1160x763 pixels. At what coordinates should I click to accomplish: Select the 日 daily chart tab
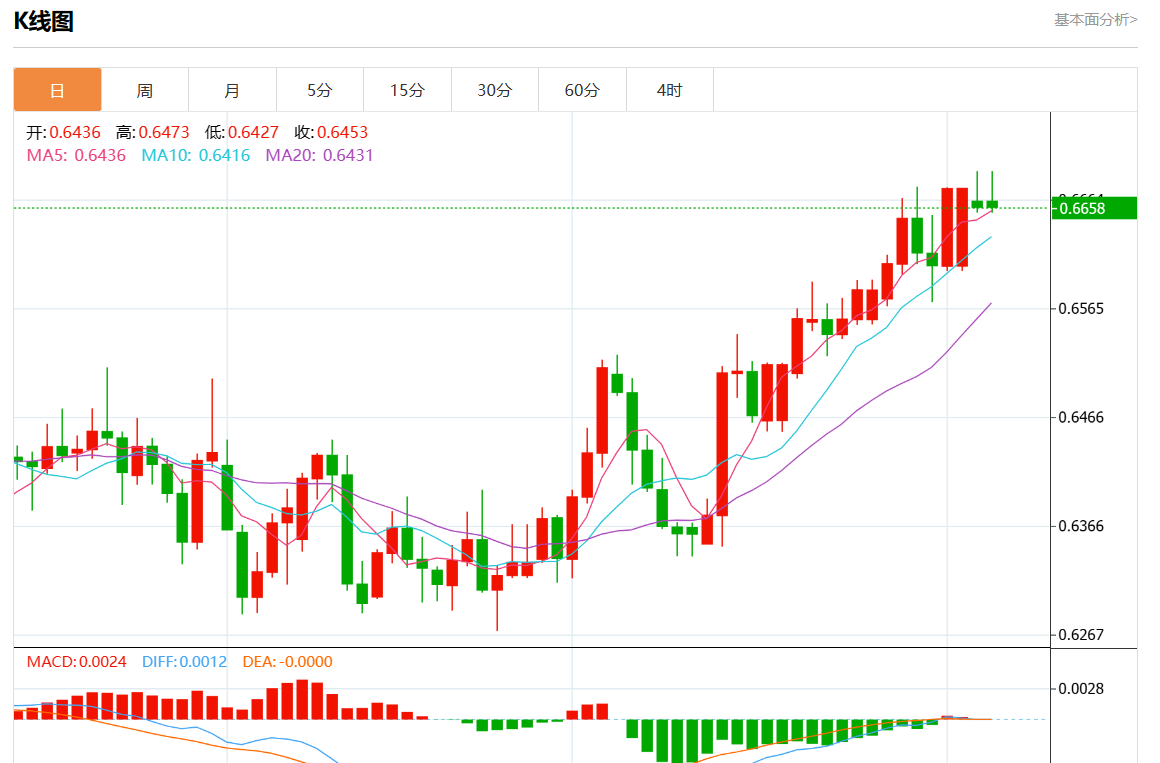pyautogui.click(x=57, y=90)
